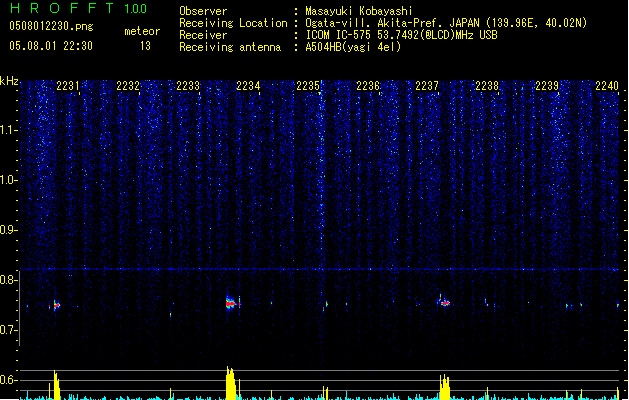Click the 0.6 kHz frequency tick label
Image resolution: width=629 pixels, height=400 pixels.
(x=8, y=380)
